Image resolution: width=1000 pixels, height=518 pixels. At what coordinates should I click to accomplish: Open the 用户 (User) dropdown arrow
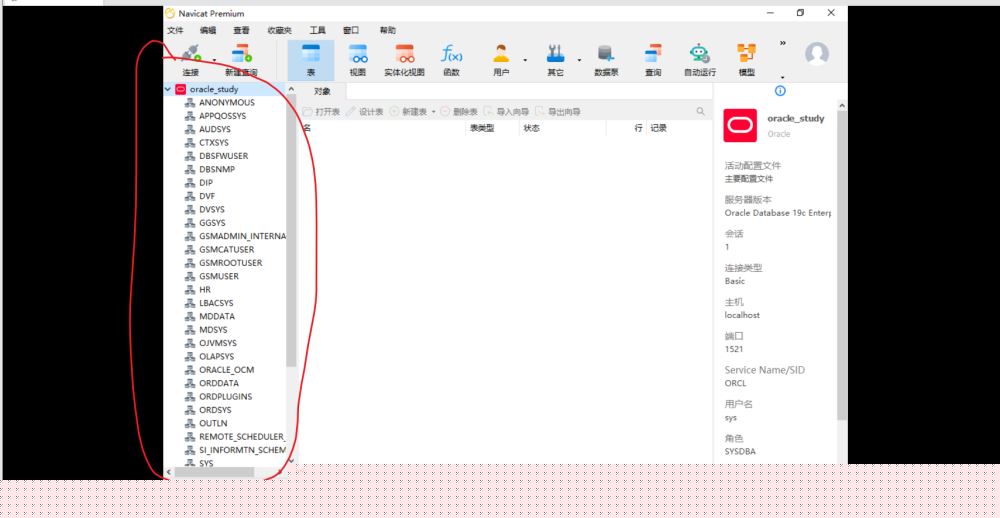525,60
